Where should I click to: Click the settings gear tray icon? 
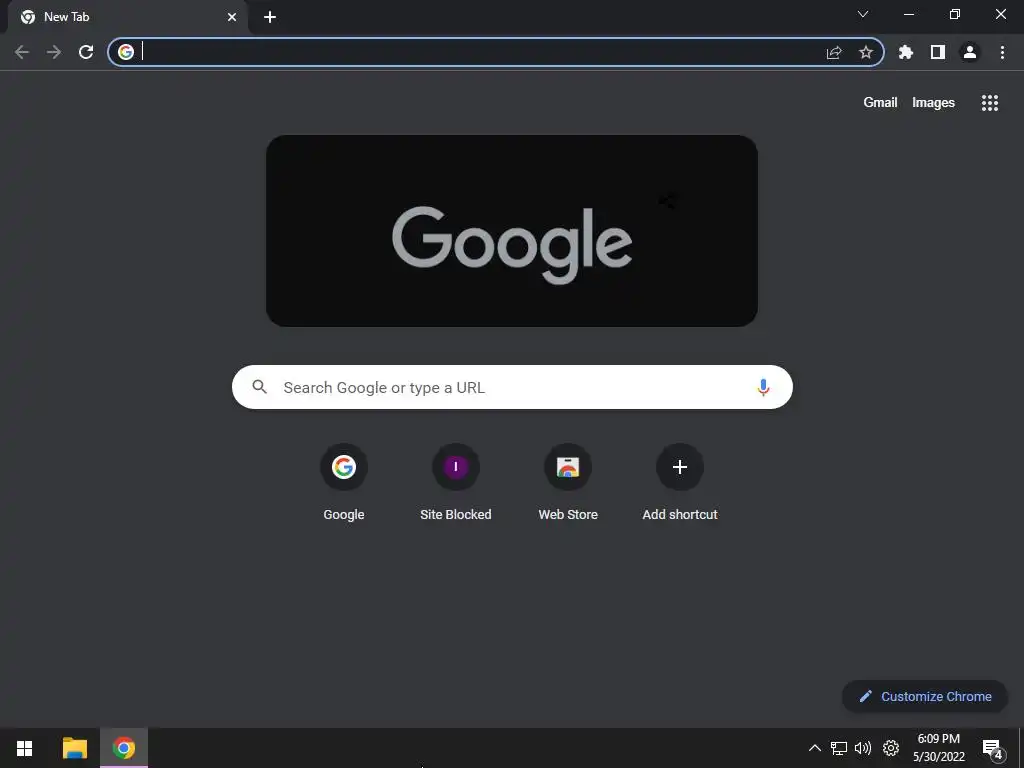click(891, 748)
